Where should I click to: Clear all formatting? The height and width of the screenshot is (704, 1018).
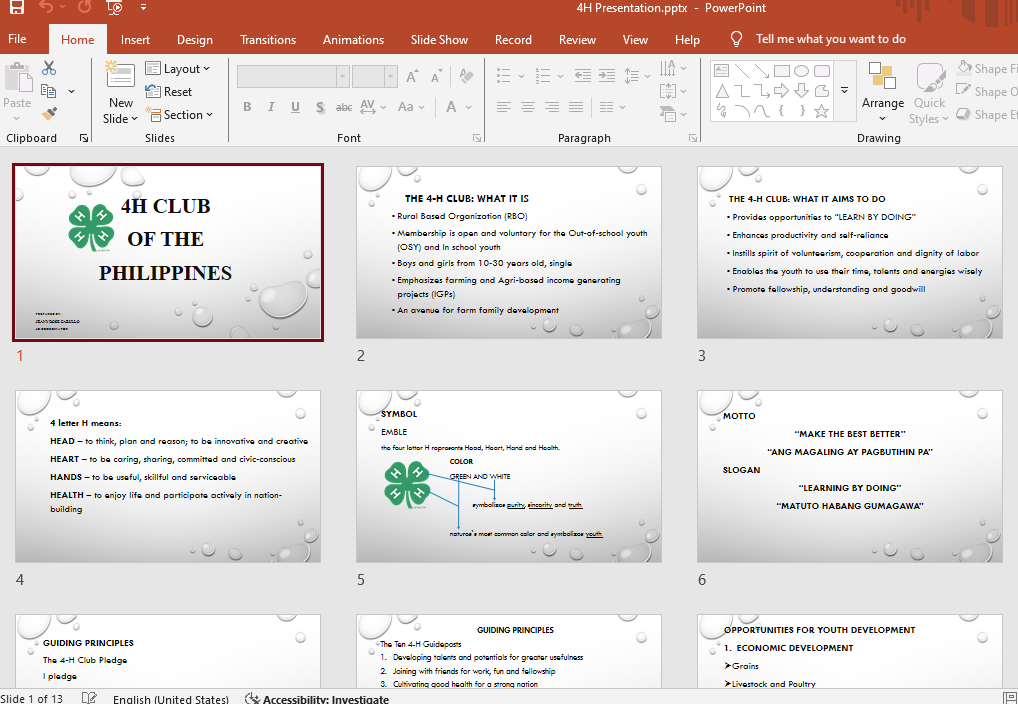[x=466, y=76]
